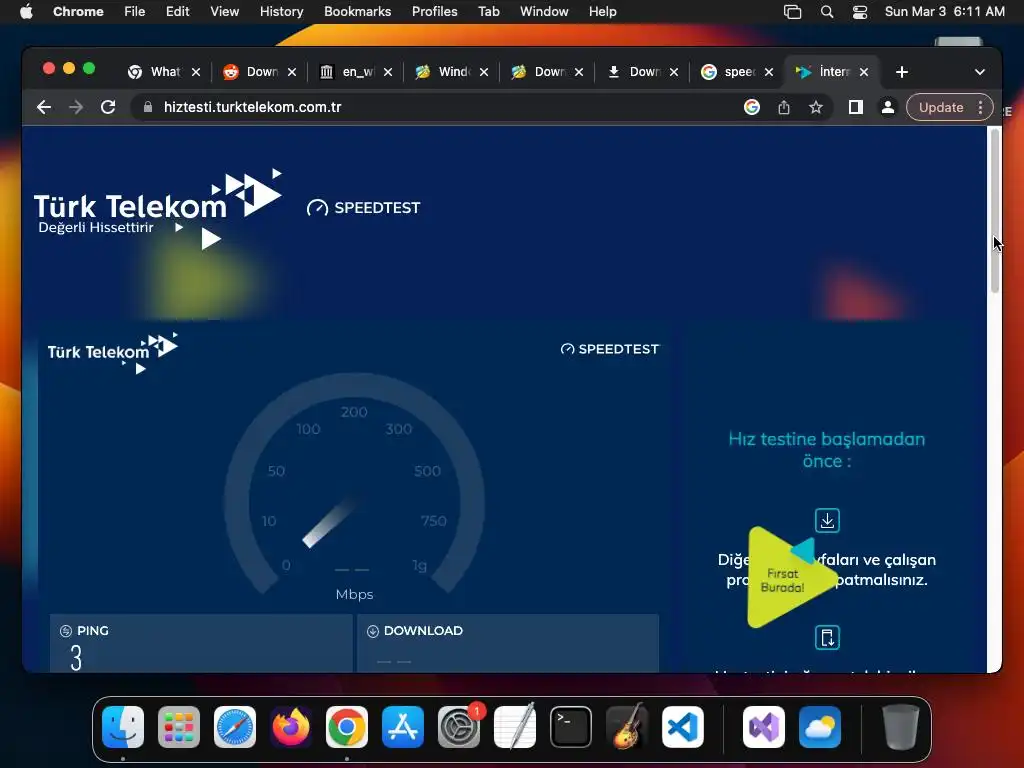1024x768 pixels.
Task: Open Terminal from the Dock
Action: point(571,727)
